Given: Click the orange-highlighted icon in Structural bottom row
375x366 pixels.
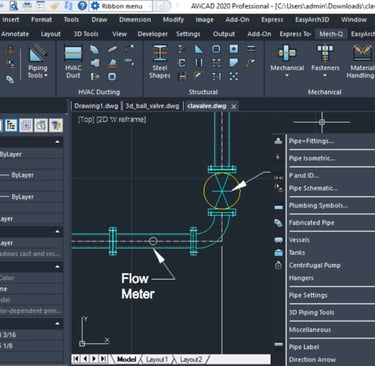Looking at the screenshot, I should click(x=199, y=76).
